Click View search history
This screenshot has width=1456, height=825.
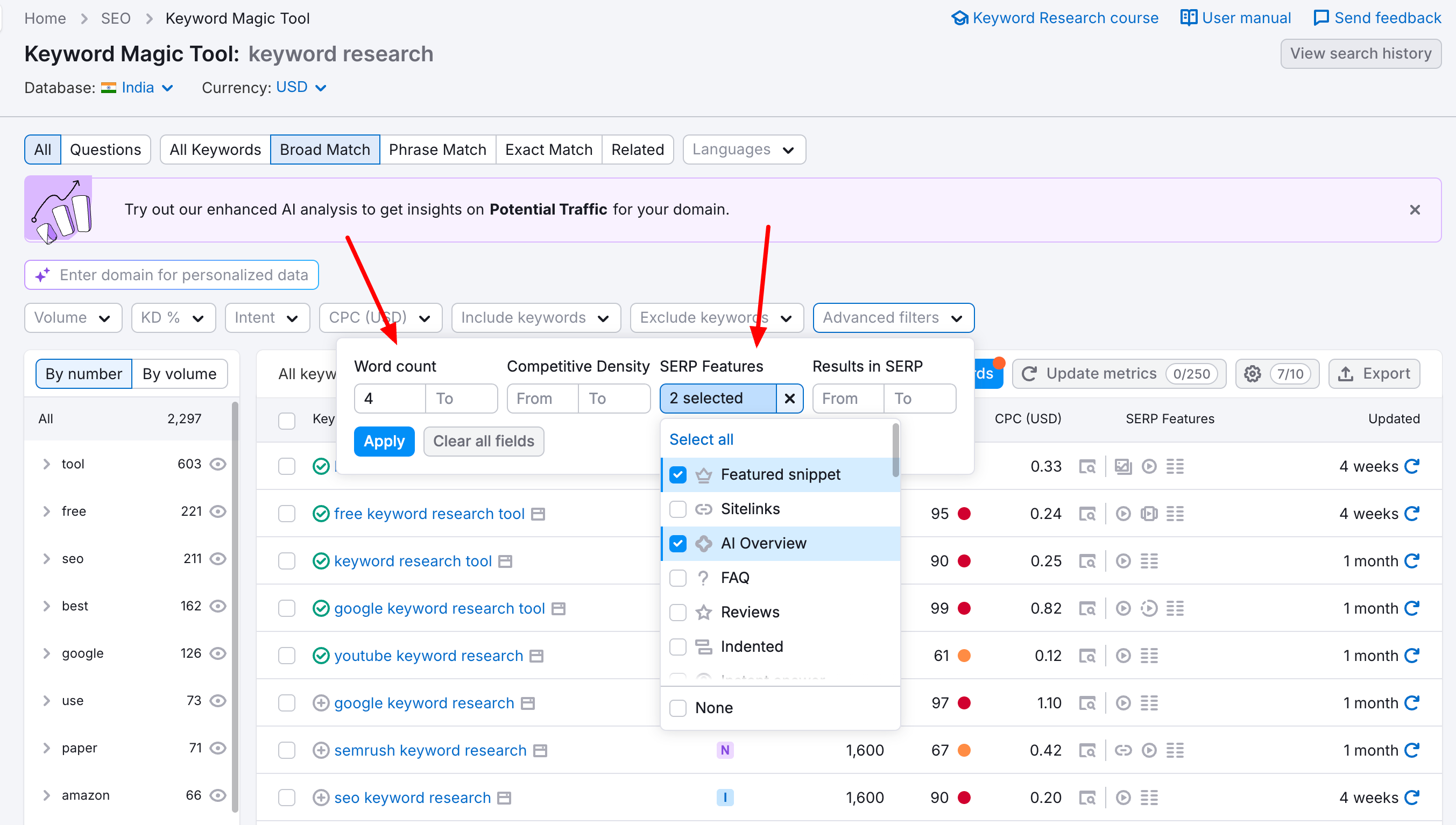coord(1361,53)
